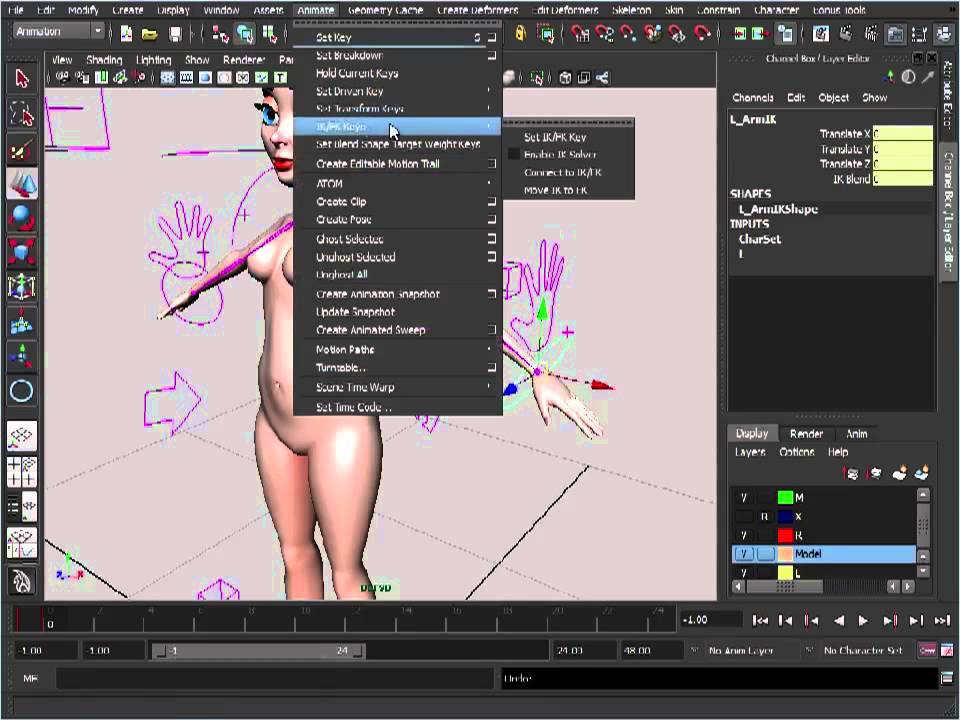Image resolution: width=960 pixels, height=720 pixels.
Task: Click the Save Scene disk icon
Action: click(175, 34)
